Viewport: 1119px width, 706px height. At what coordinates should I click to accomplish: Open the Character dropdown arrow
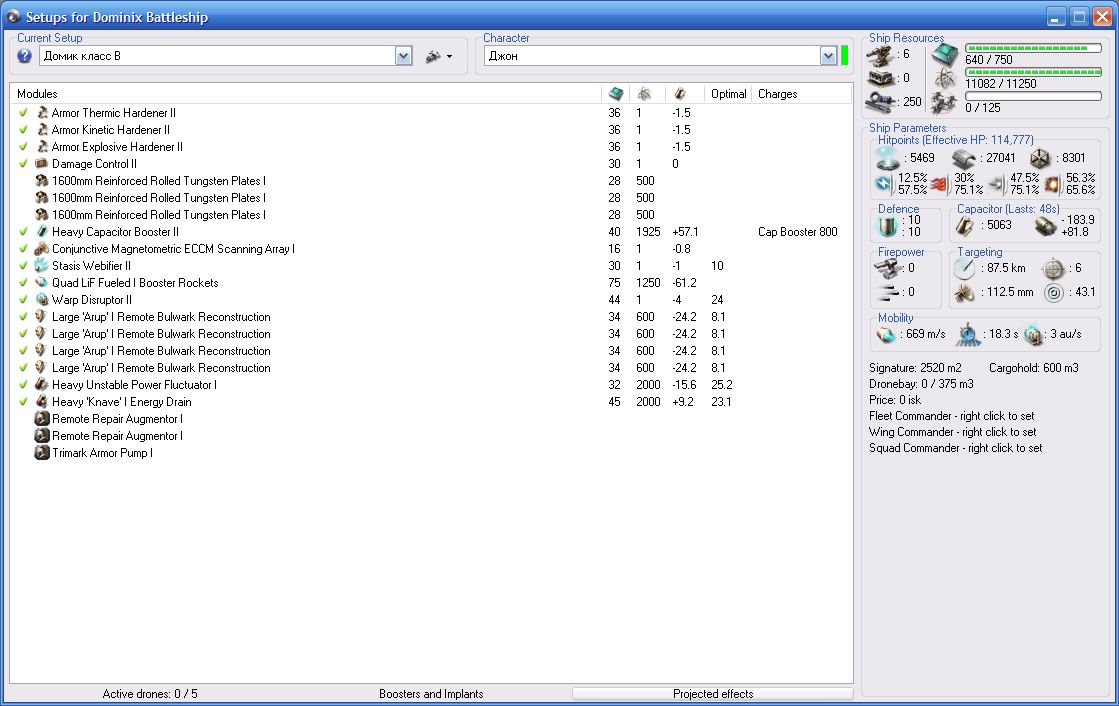(x=828, y=56)
